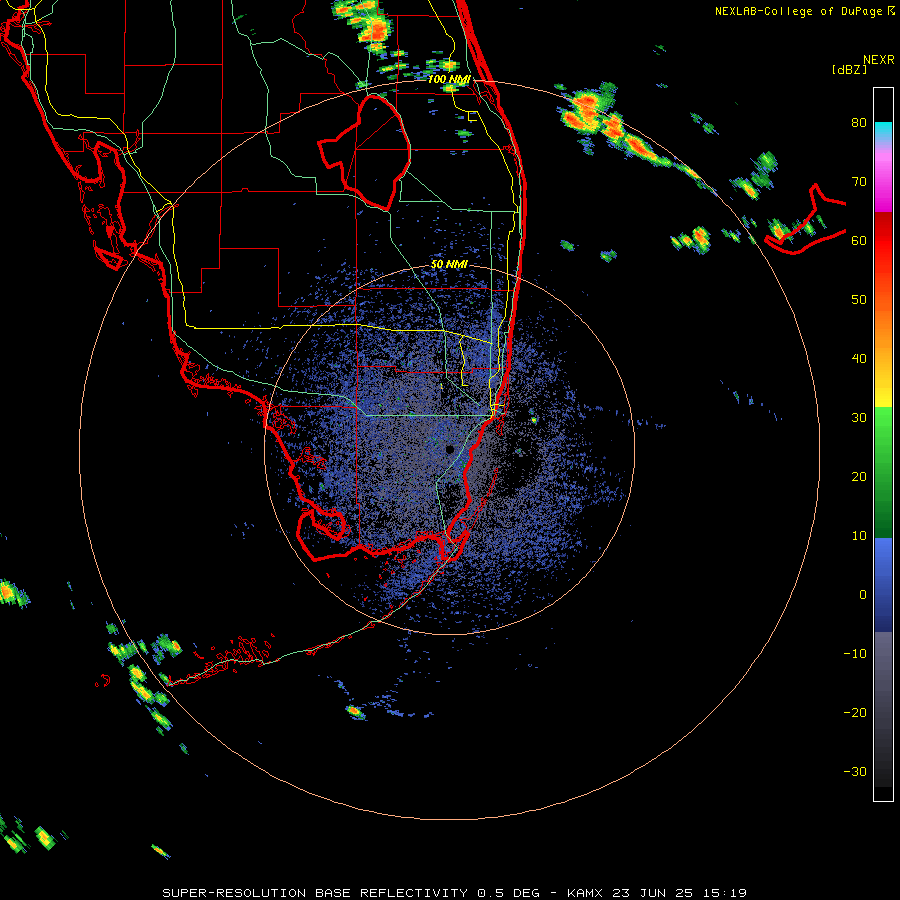
Task: Click the 15:19 timestamp in the caption
Action: pos(727,893)
